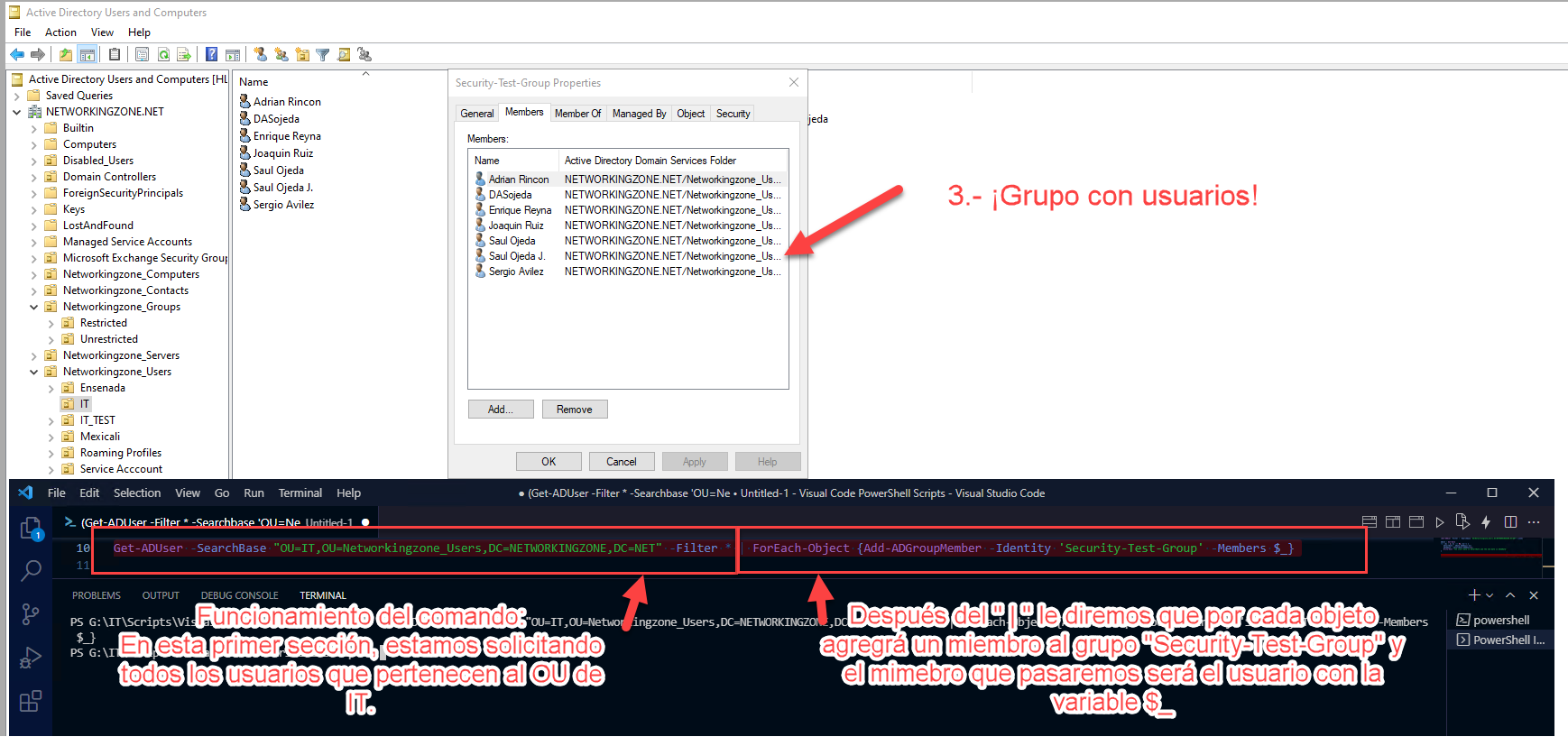Select Adrian Rincon in the members list
1568x746 pixels.
[518, 180]
